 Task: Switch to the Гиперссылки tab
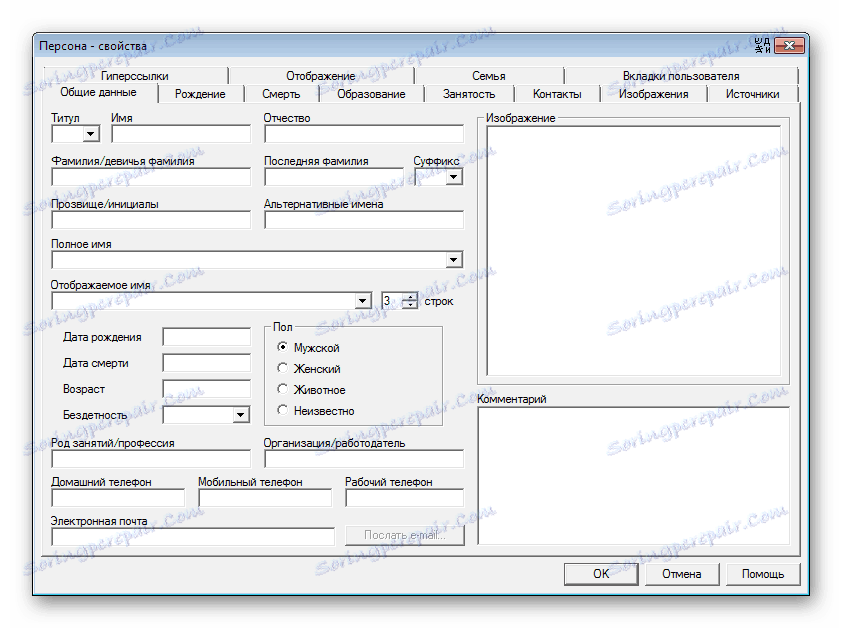pos(135,76)
